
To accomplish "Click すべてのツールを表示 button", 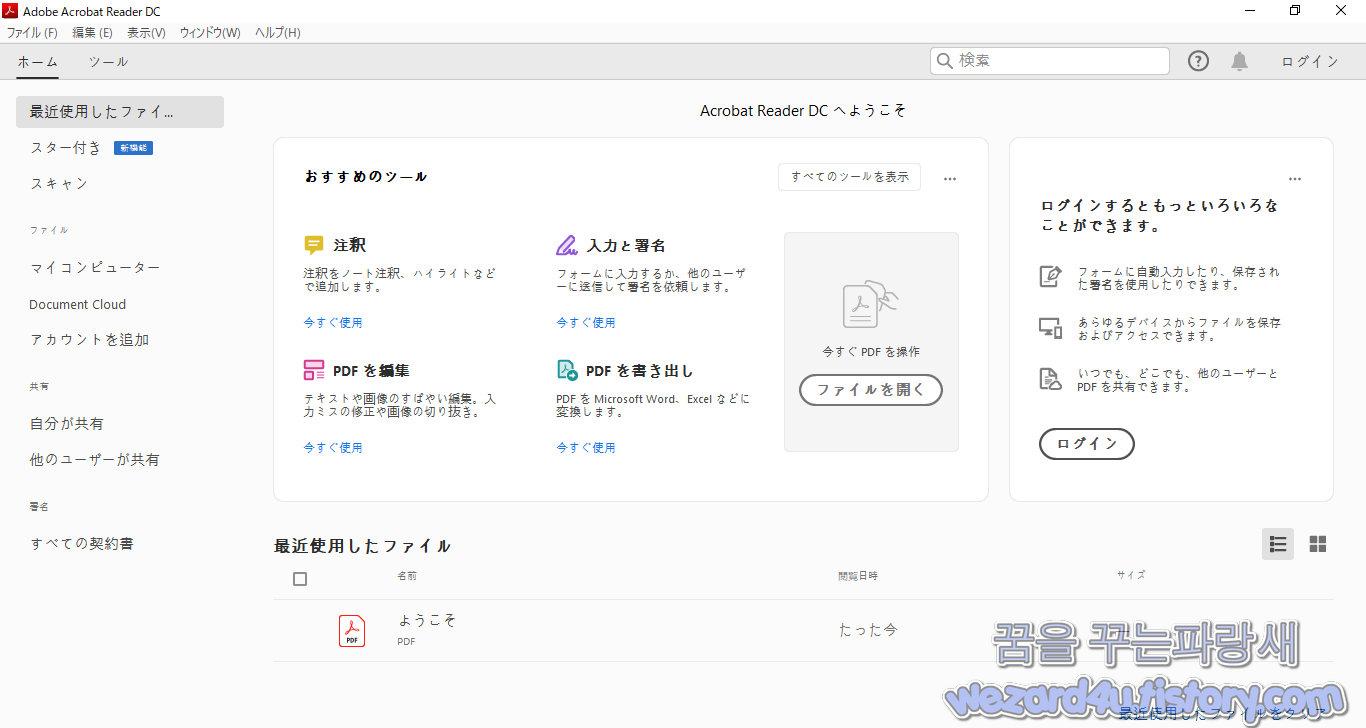I will click(850, 177).
